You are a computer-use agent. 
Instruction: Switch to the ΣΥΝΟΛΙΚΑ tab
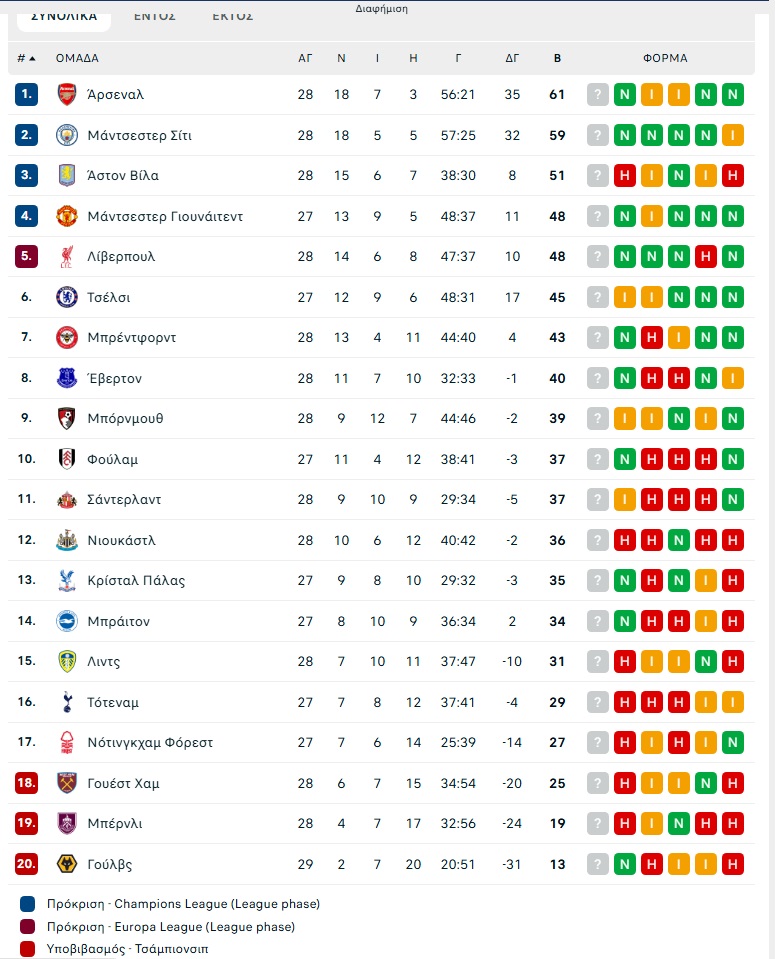pos(64,16)
